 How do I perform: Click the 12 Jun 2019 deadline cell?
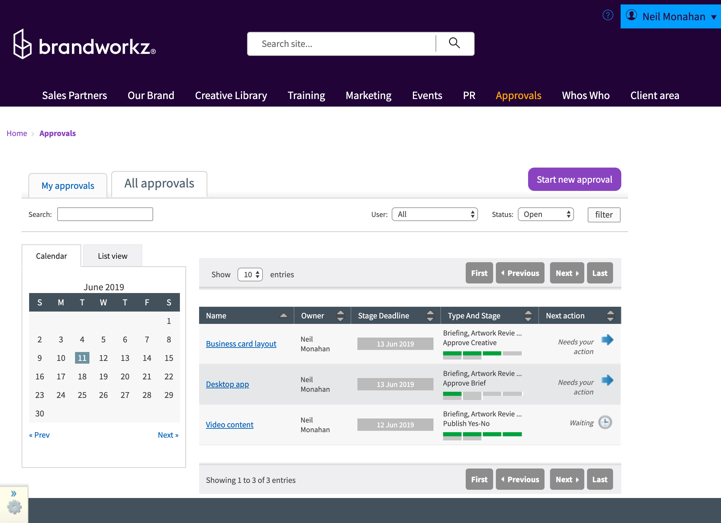tap(395, 425)
